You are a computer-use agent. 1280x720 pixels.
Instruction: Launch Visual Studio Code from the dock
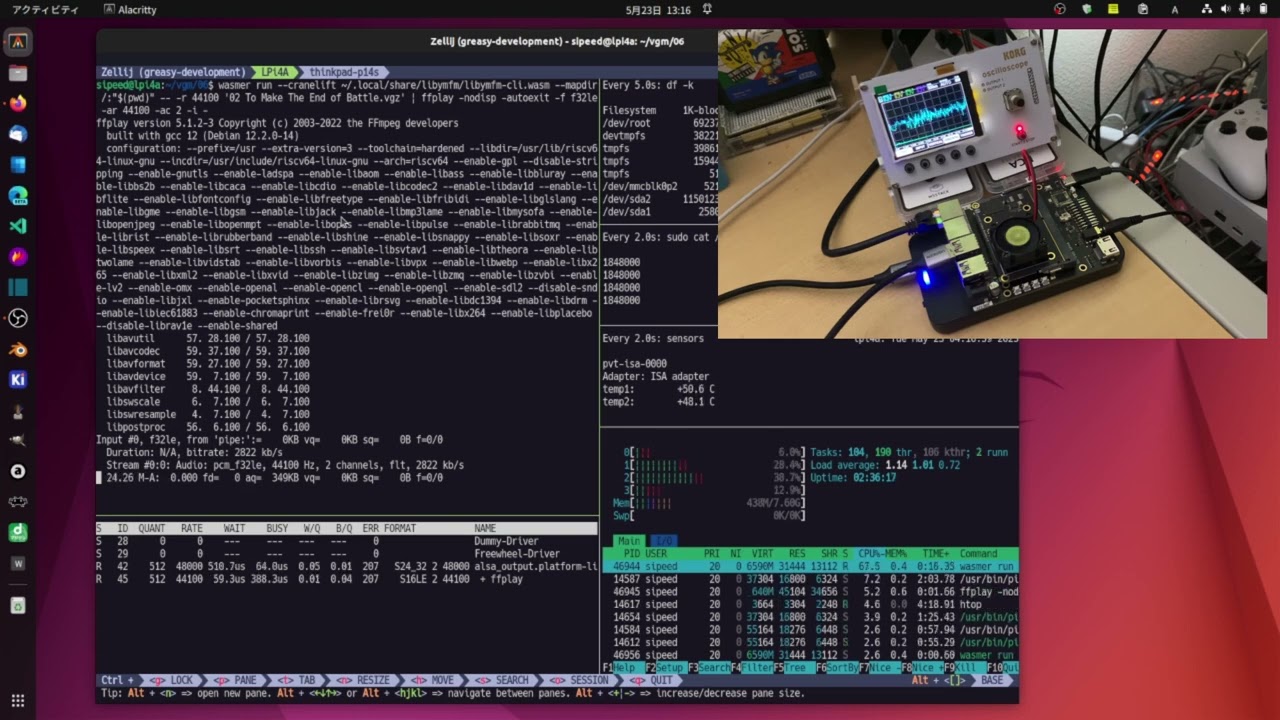click(x=18, y=226)
